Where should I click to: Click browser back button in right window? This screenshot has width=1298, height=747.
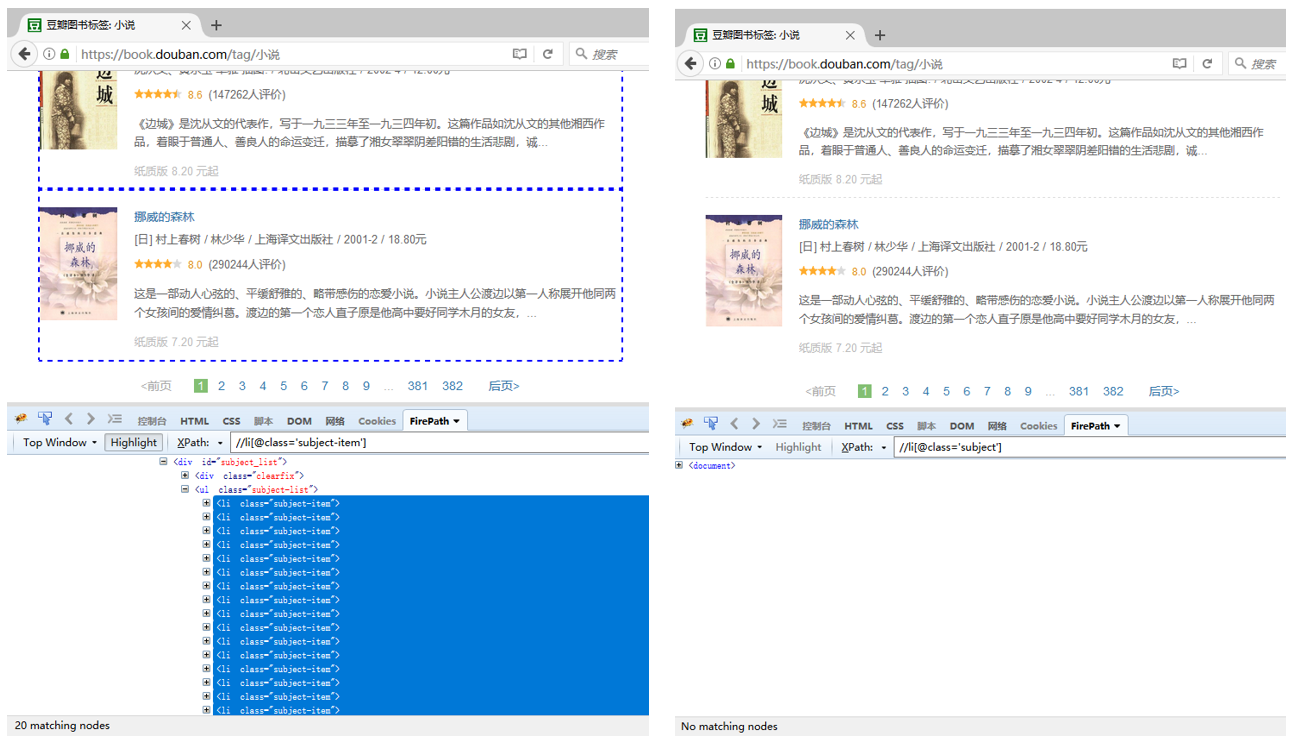coord(690,63)
